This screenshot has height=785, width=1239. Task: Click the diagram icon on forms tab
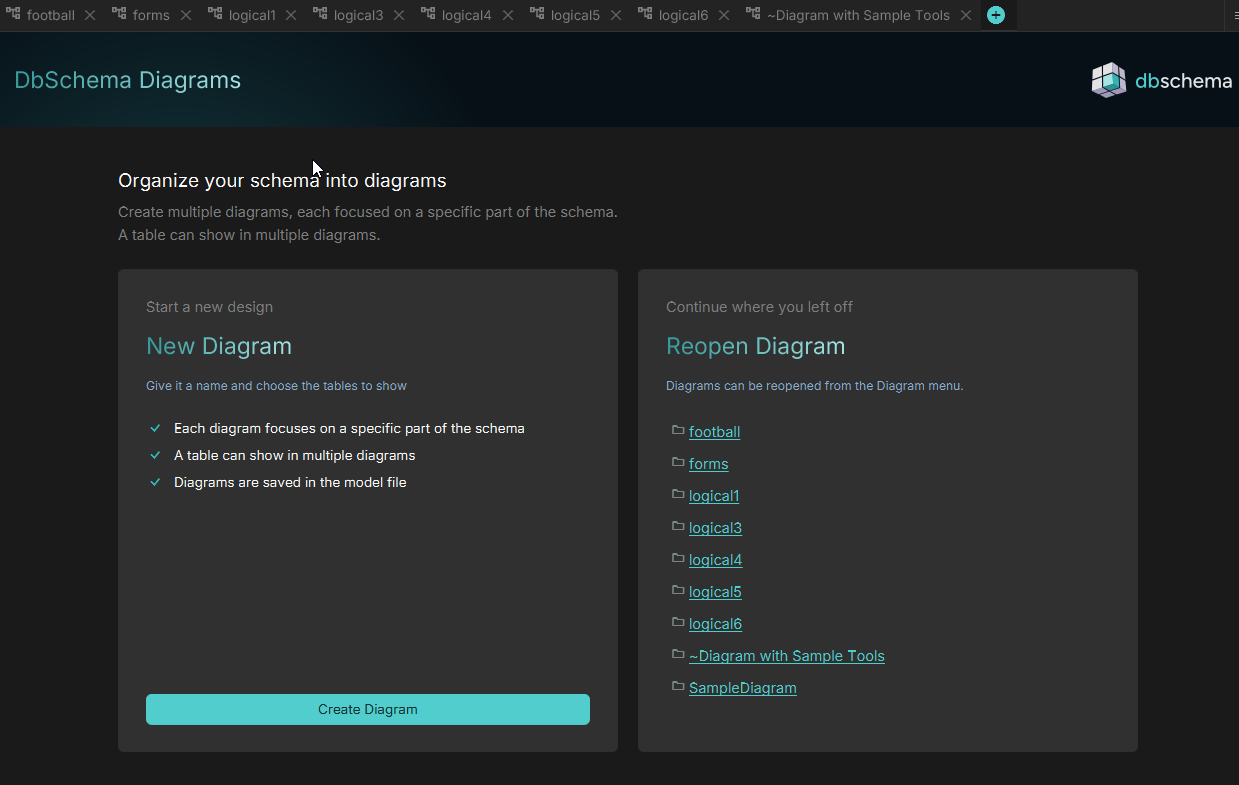click(x=119, y=14)
